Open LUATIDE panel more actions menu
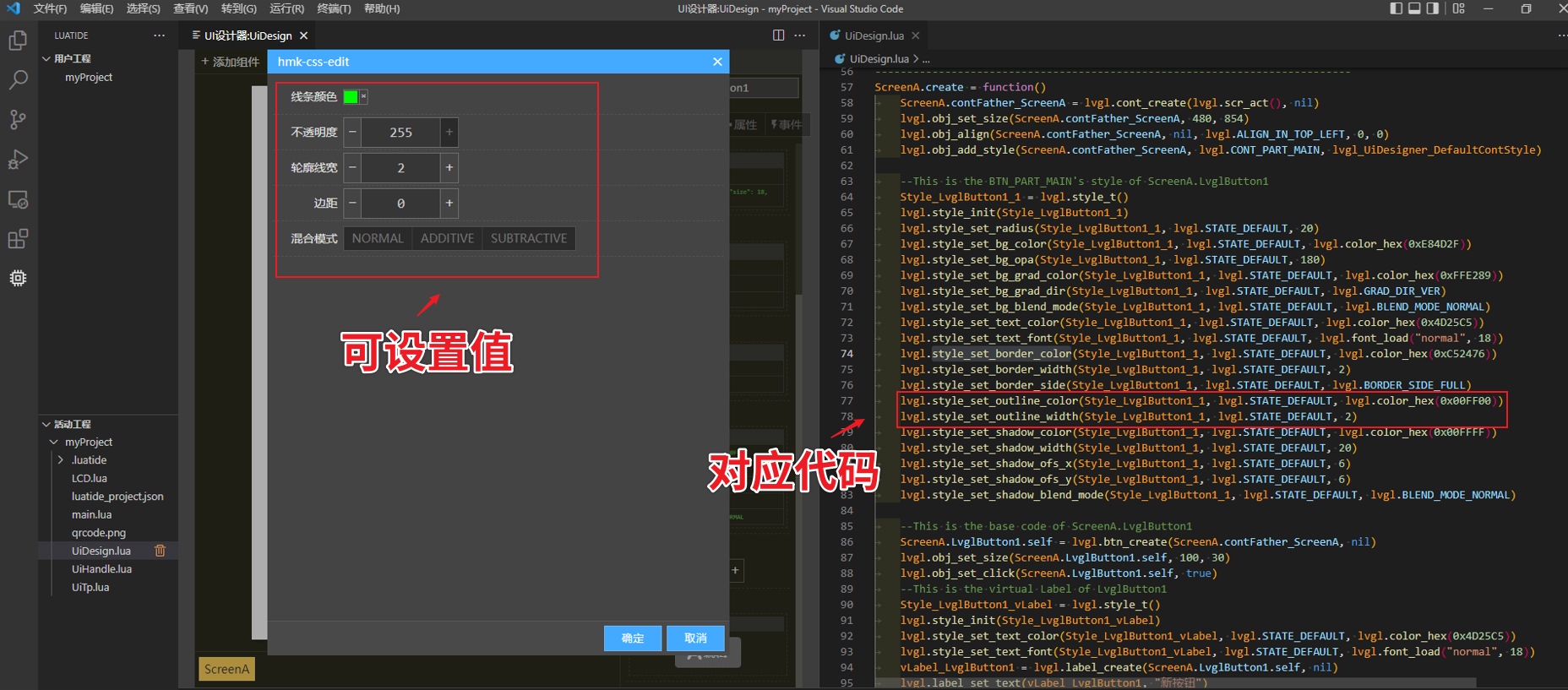Screen dimensions: 1568x690 point(160,35)
